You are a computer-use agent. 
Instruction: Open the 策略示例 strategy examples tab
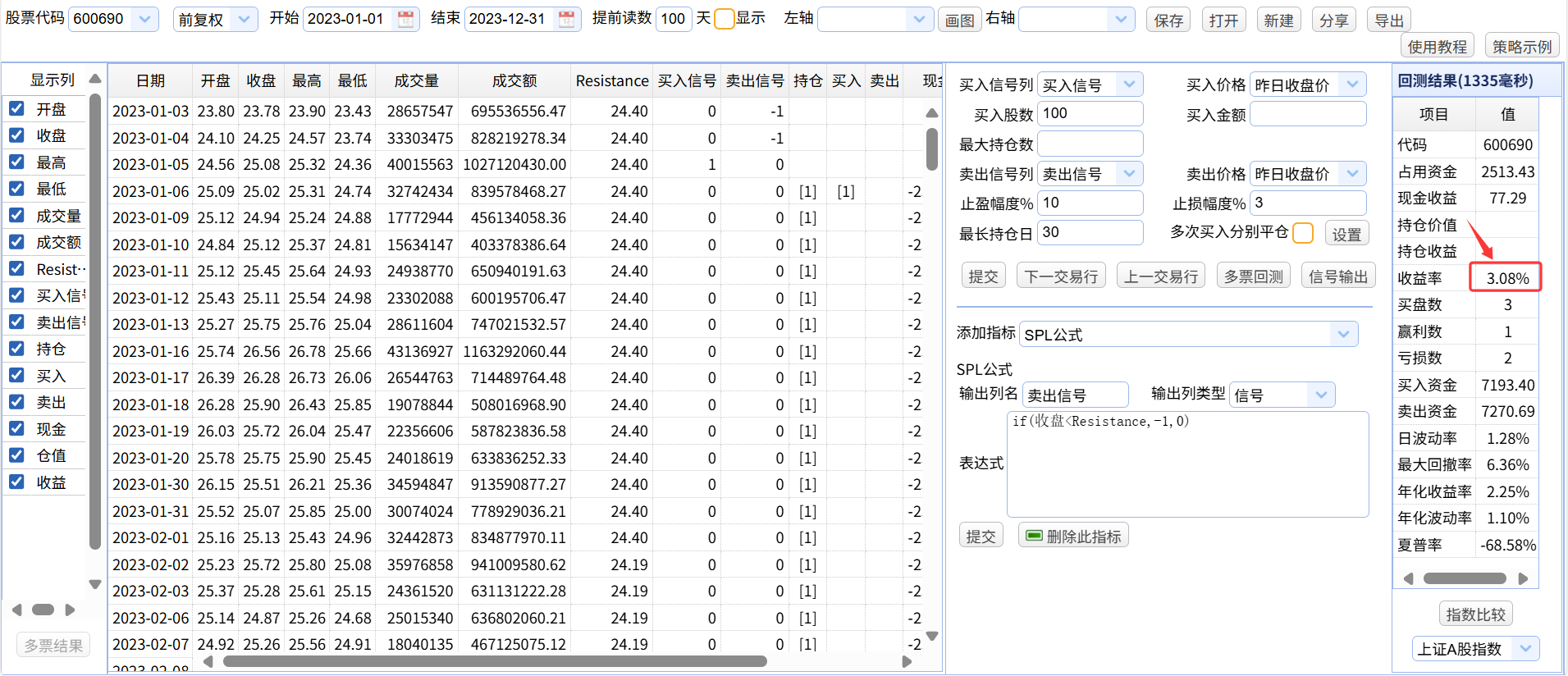[1521, 47]
